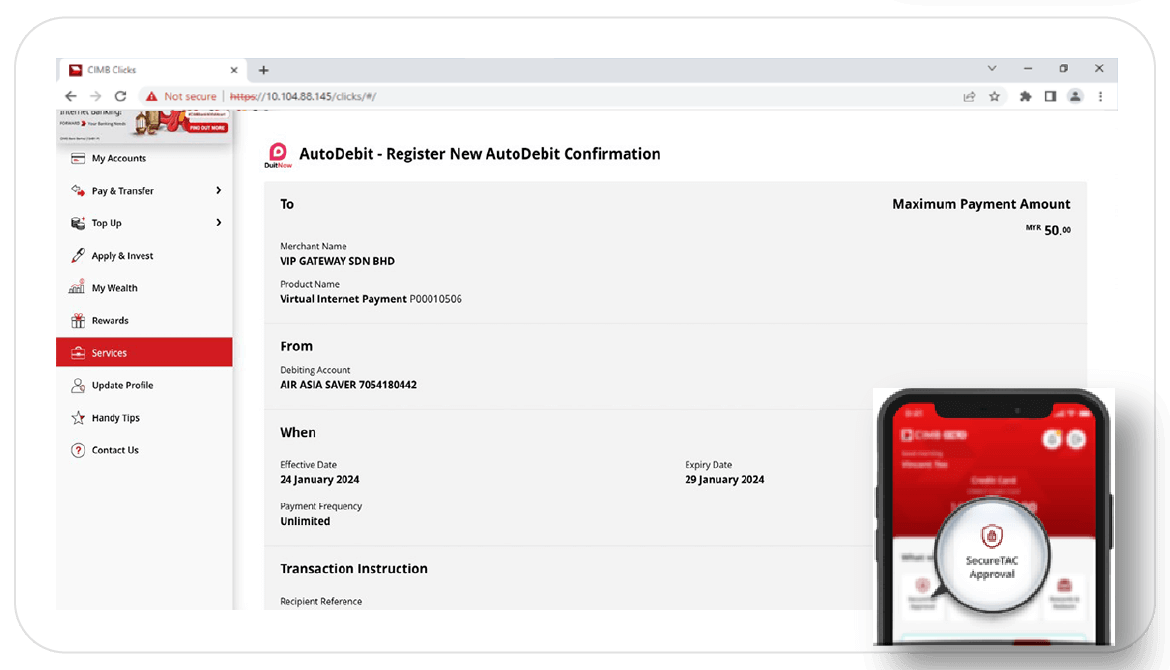Tap SecureTAC Approval on the phone
This screenshot has width=1170, height=670.
tap(991, 555)
